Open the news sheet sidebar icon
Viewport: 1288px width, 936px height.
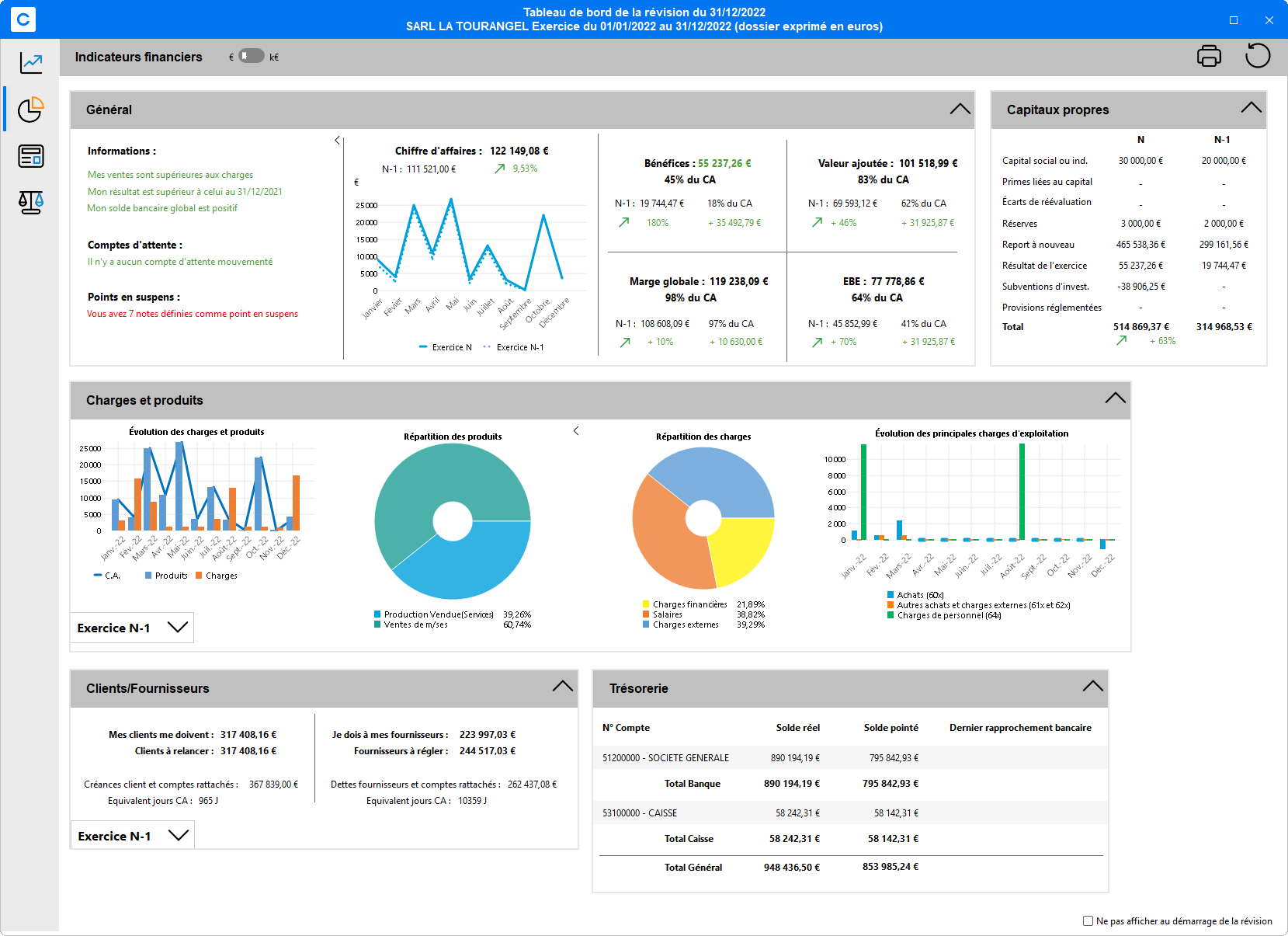(31, 156)
